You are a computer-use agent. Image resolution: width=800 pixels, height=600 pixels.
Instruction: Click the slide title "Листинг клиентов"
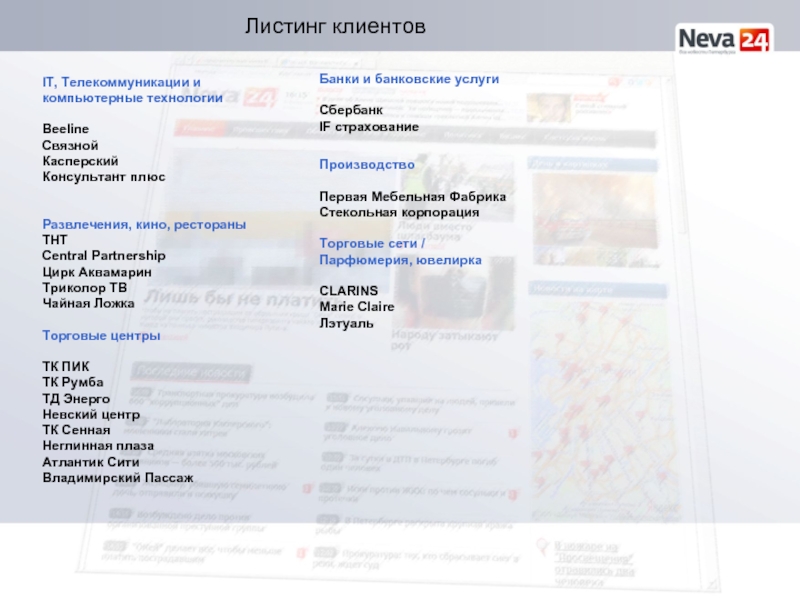(335, 26)
